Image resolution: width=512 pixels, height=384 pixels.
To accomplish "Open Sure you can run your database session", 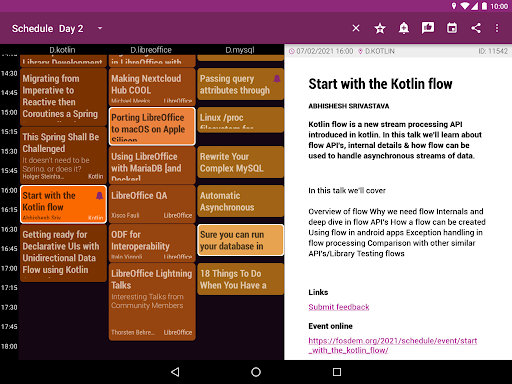I will (x=241, y=240).
